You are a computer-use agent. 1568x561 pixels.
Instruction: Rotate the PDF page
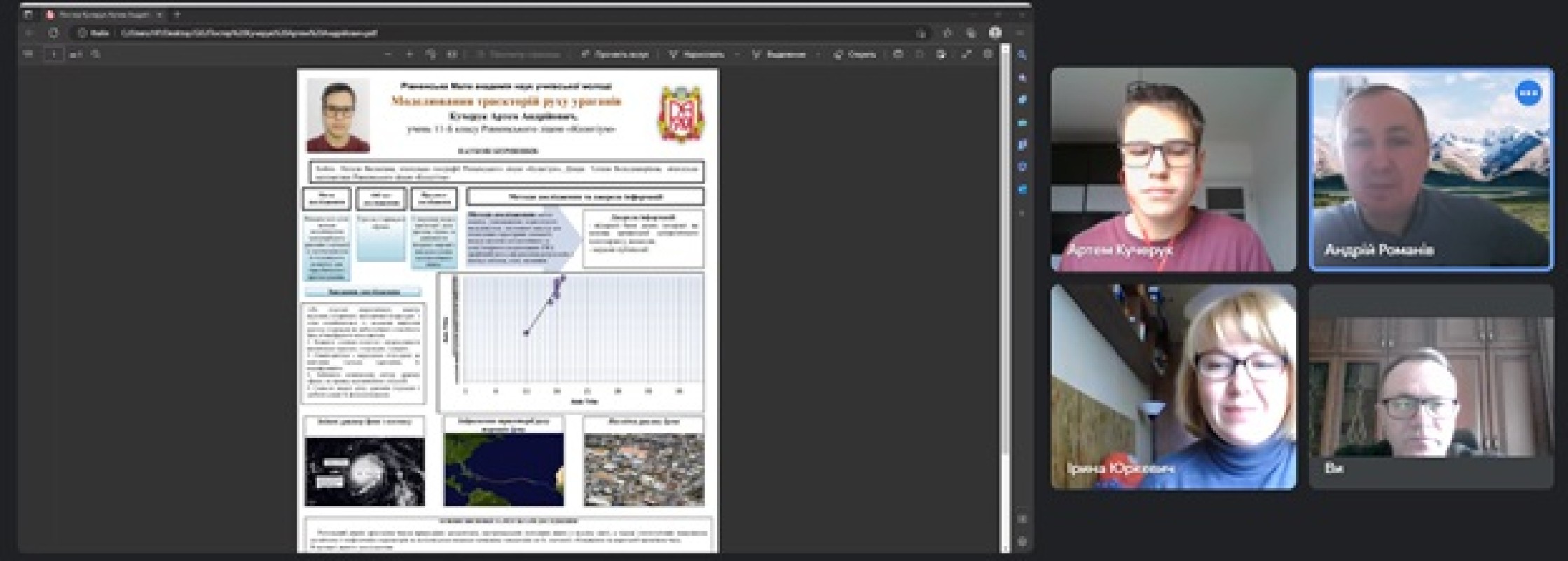pyautogui.click(x=431, y=54)
